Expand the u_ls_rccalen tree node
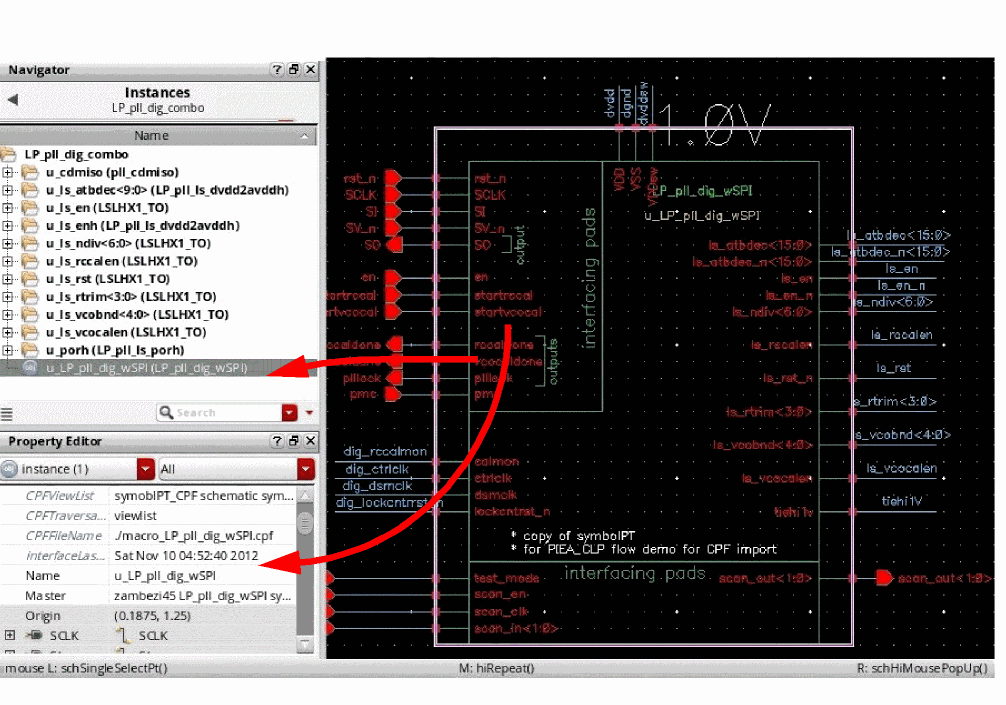1006x705 pixels. (x=7, y=261)
